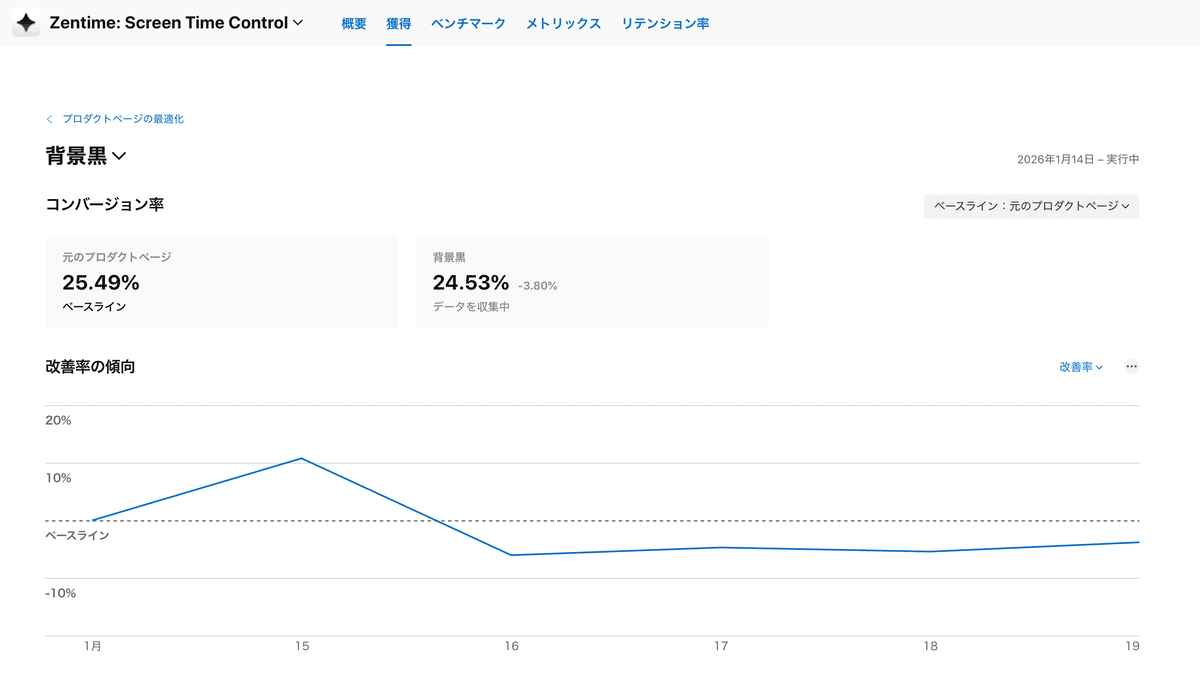Click the three-dot more options icon
The height and width of the screenshot is (673, 1200).
[1131, 367]
